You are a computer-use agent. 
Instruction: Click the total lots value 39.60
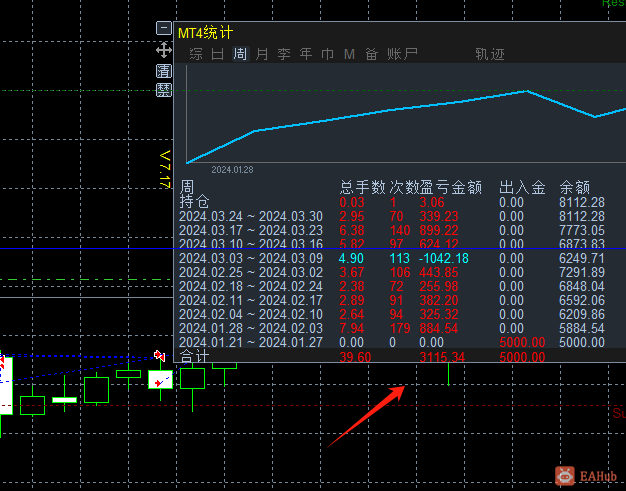pos(355,357)
